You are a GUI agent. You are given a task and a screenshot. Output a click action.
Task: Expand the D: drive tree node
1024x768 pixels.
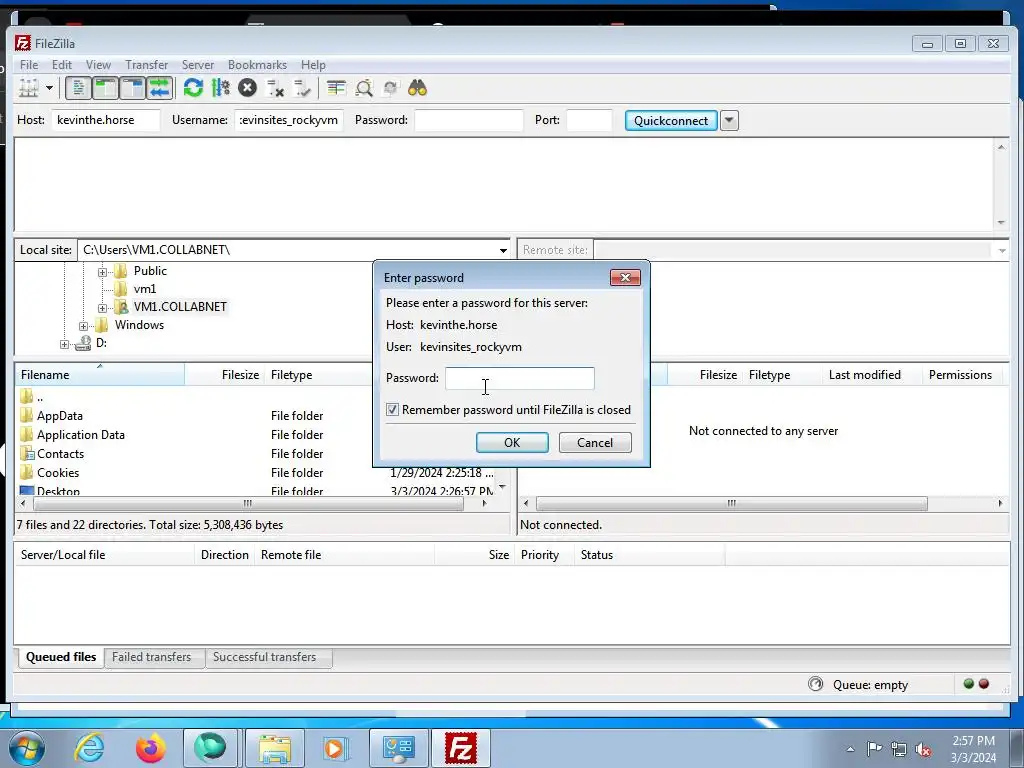point(64,344)
